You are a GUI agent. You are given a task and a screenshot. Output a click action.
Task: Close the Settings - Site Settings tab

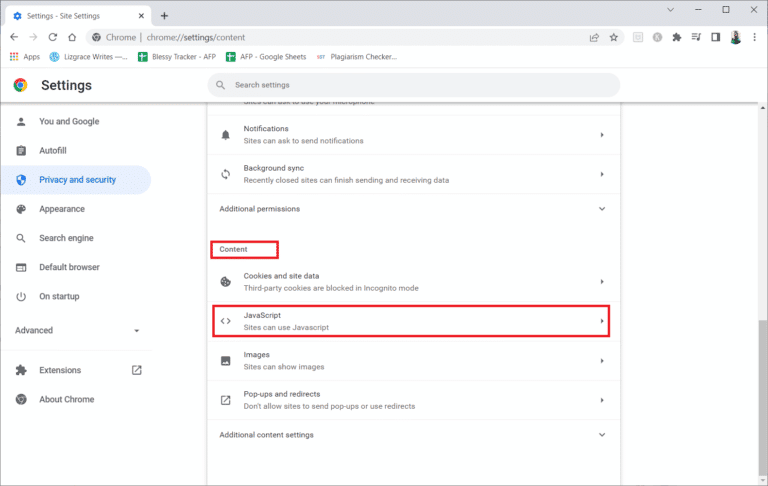(141, 16)
